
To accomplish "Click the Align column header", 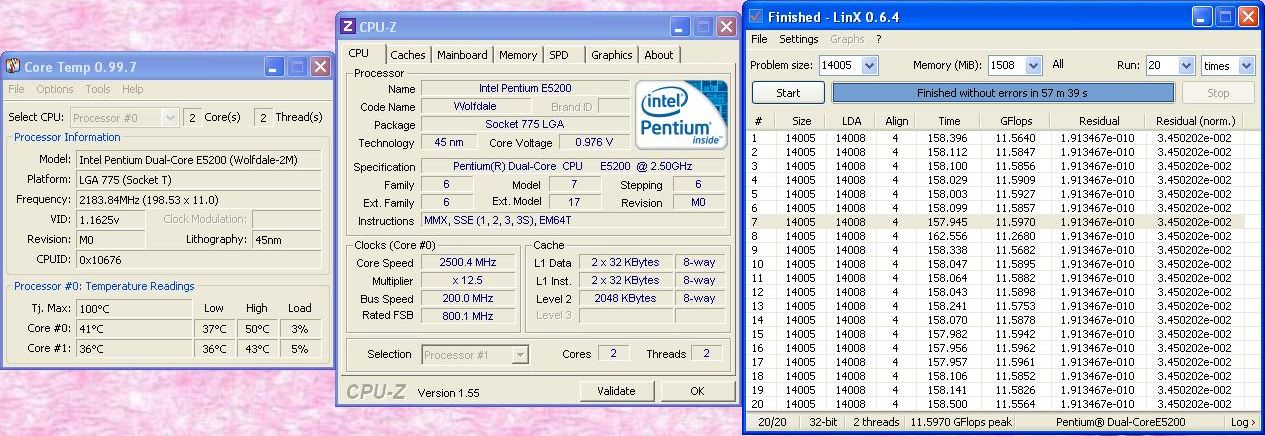I will coord(897,121).
